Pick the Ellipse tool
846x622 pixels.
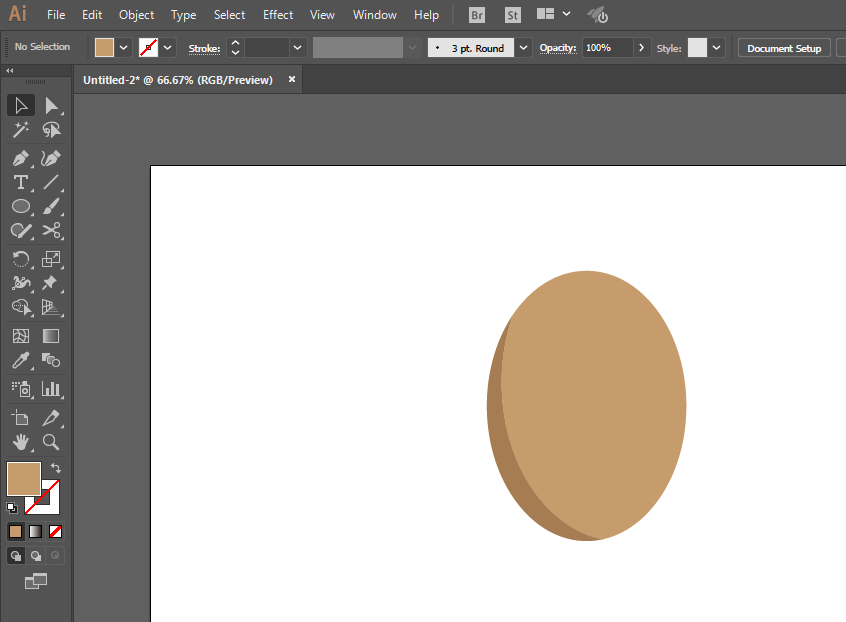coord(20,207)
